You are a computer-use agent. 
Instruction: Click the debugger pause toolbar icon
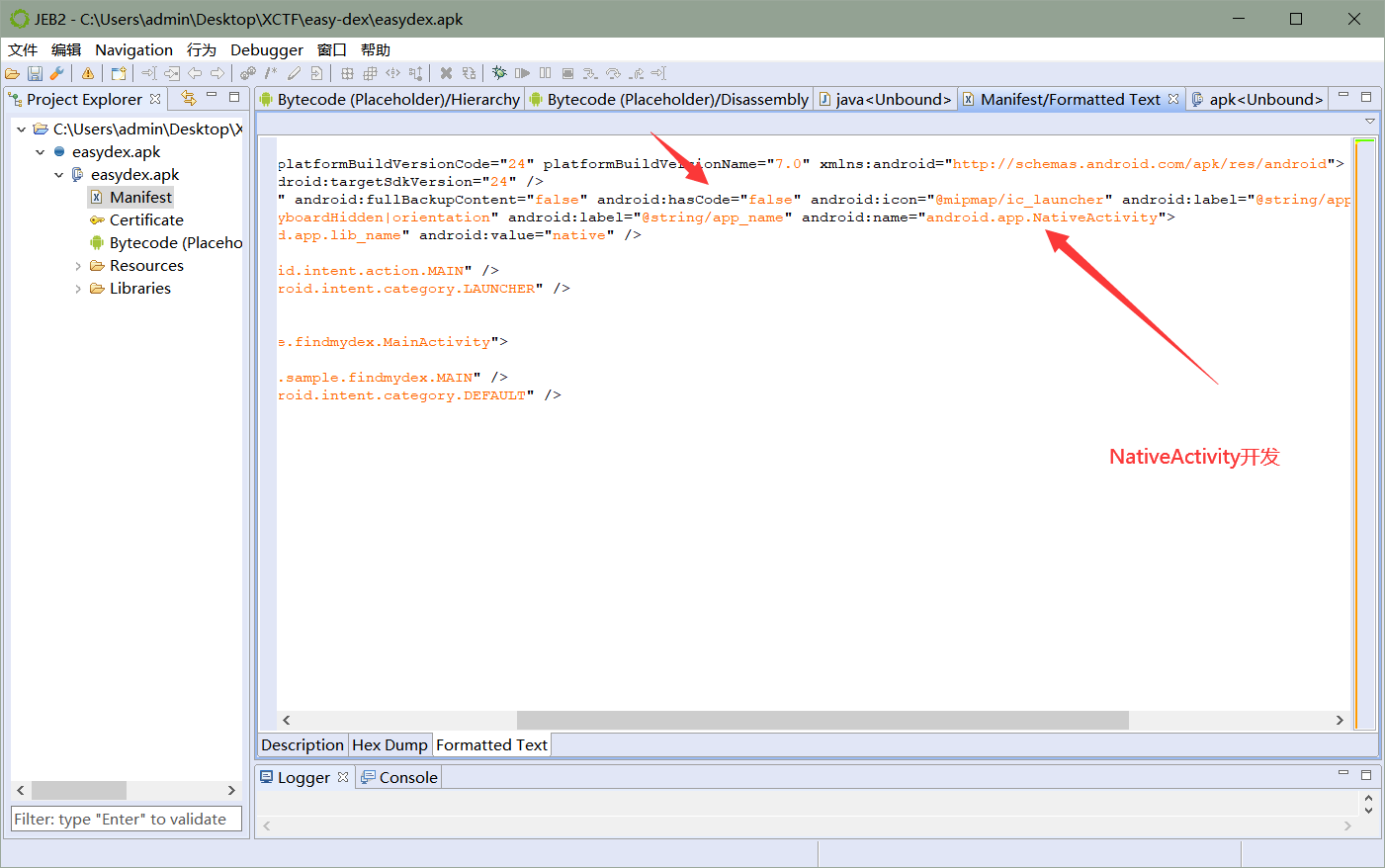click(x=545, y=73)
